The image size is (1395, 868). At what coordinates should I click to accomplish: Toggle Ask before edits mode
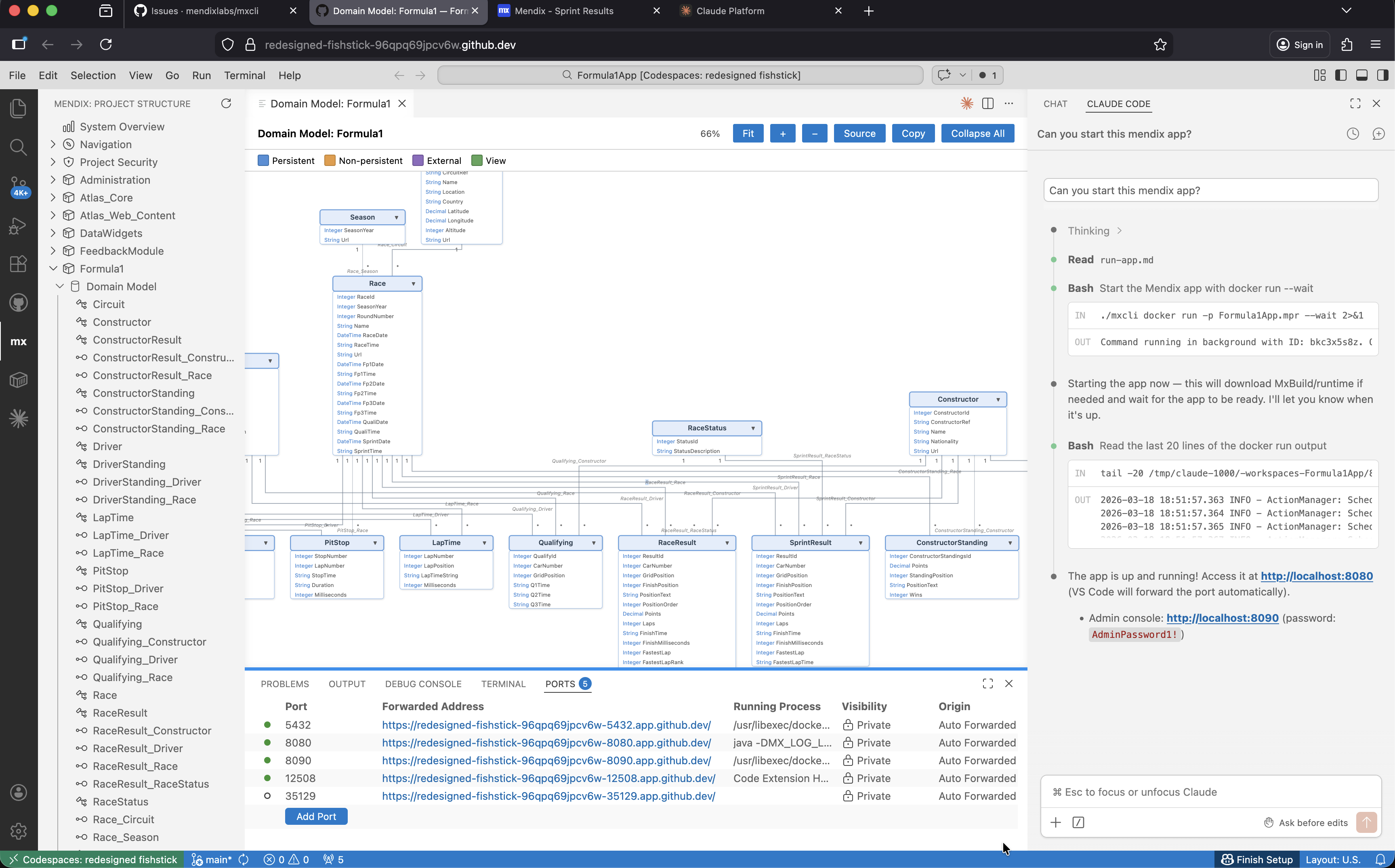point(1305,823)
